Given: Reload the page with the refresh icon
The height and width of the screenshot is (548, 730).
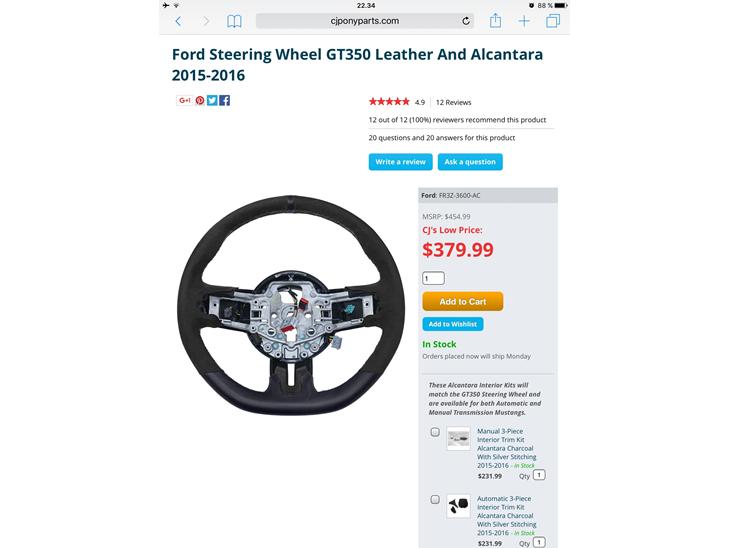Looking at the screenshot, I should pyautogui.click(x=466, y=21).
